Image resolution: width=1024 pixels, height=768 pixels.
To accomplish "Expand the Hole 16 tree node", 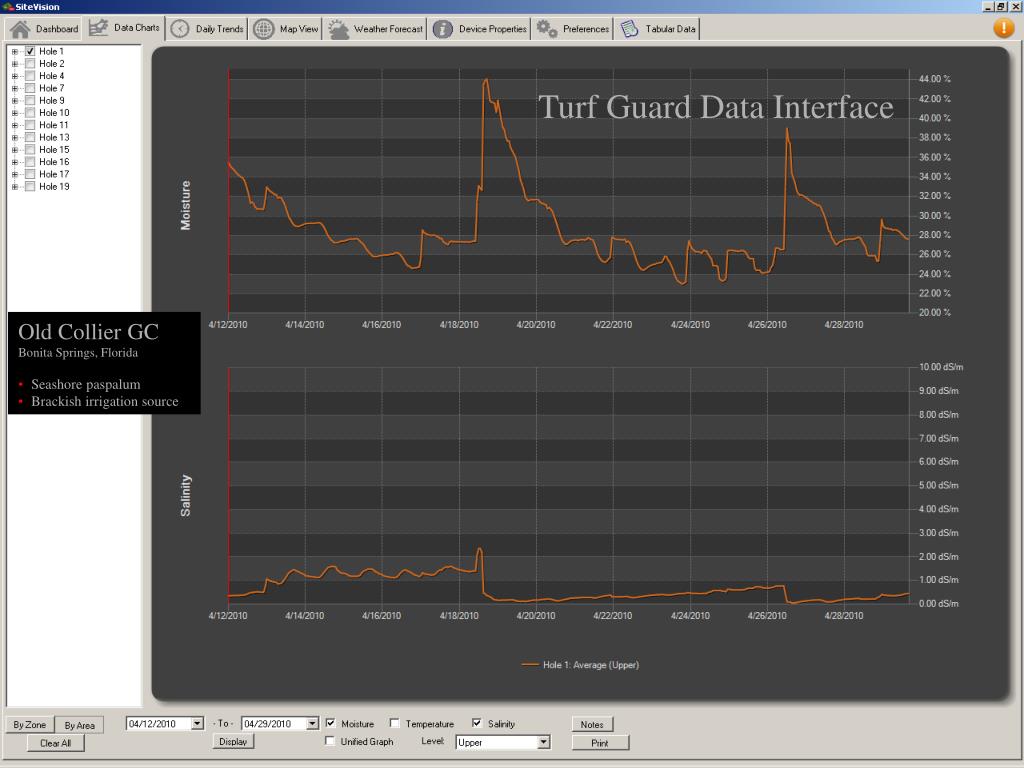I will 14,163.
